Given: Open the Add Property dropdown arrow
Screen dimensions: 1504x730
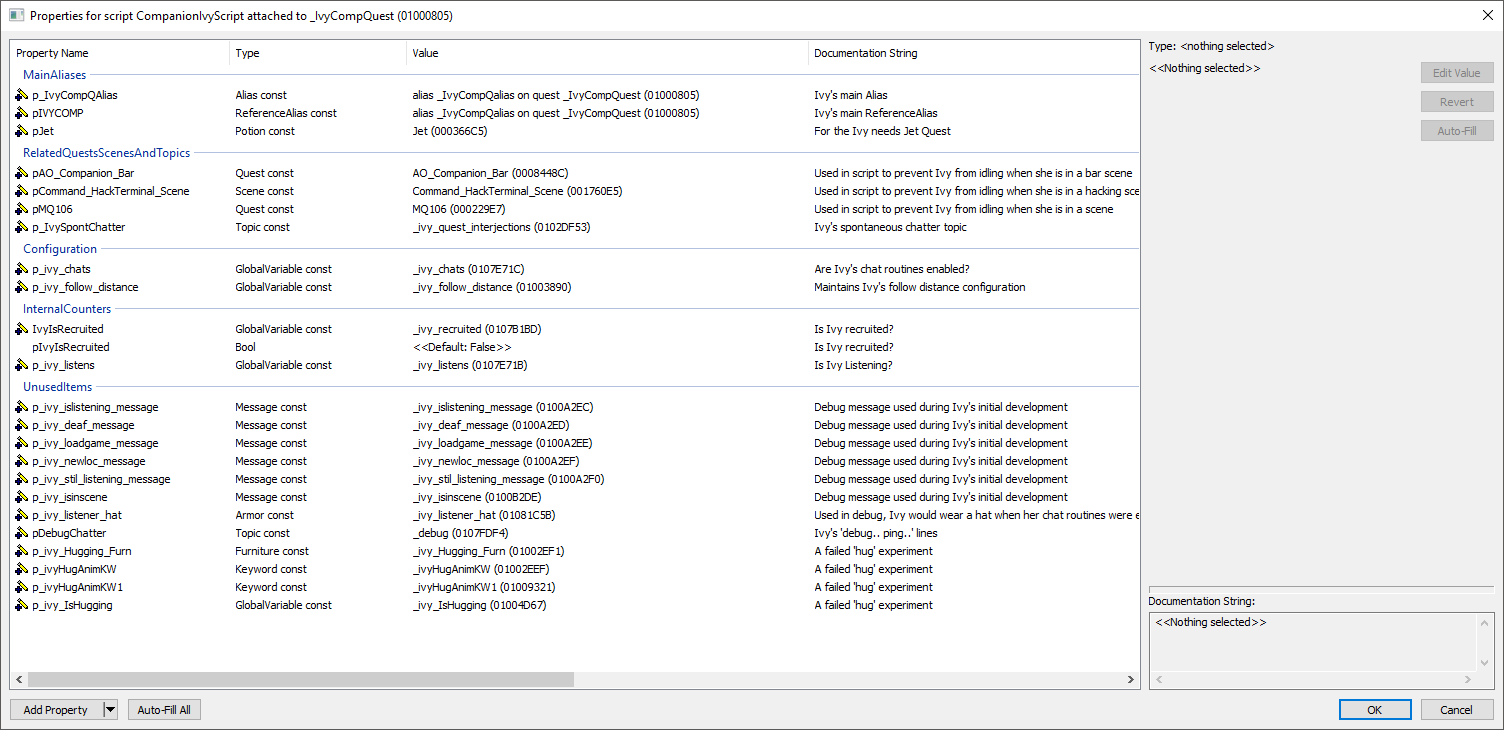Looking at the screenshot, I should (110, 710).
